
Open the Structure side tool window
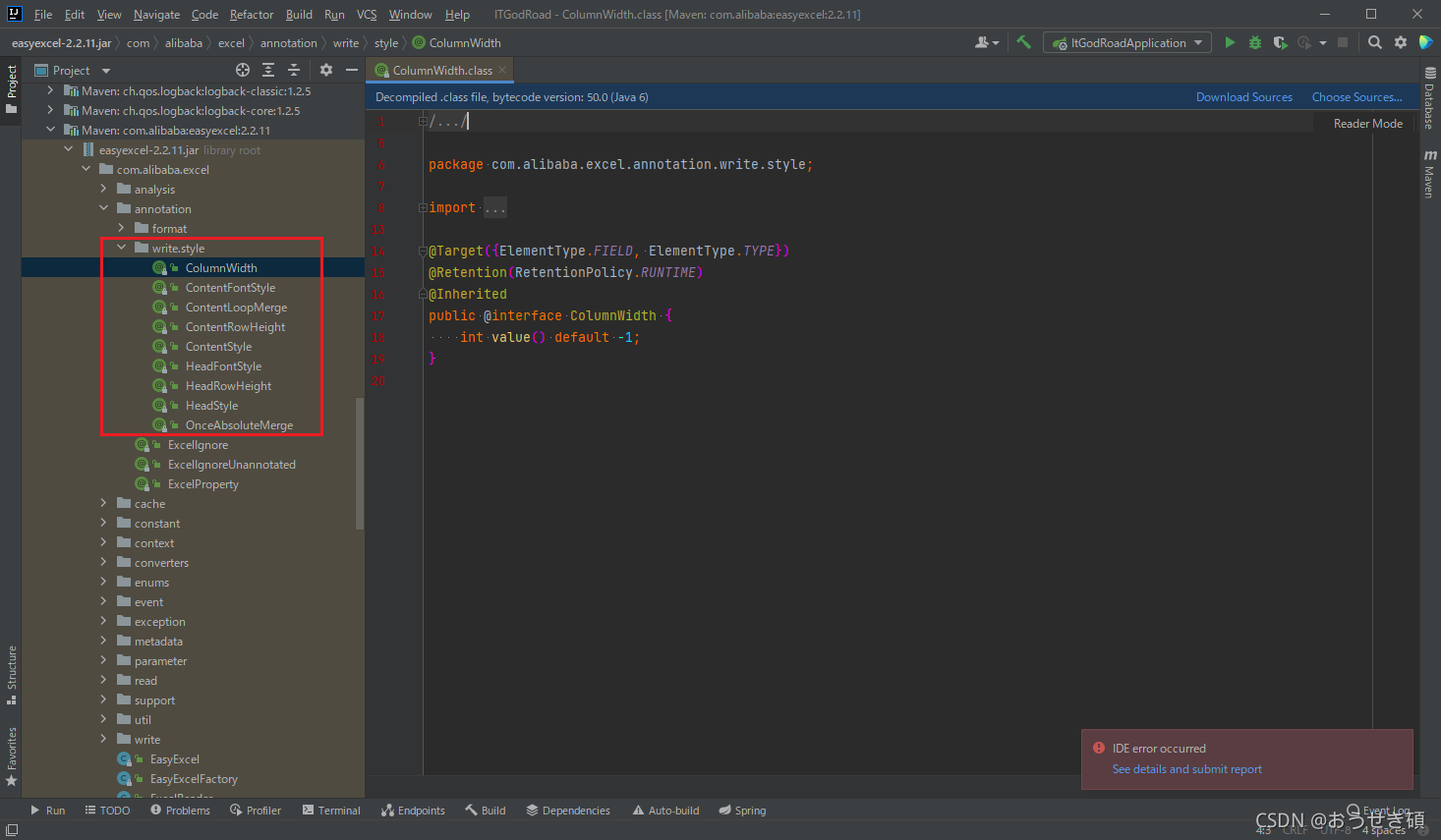[12, 675]
